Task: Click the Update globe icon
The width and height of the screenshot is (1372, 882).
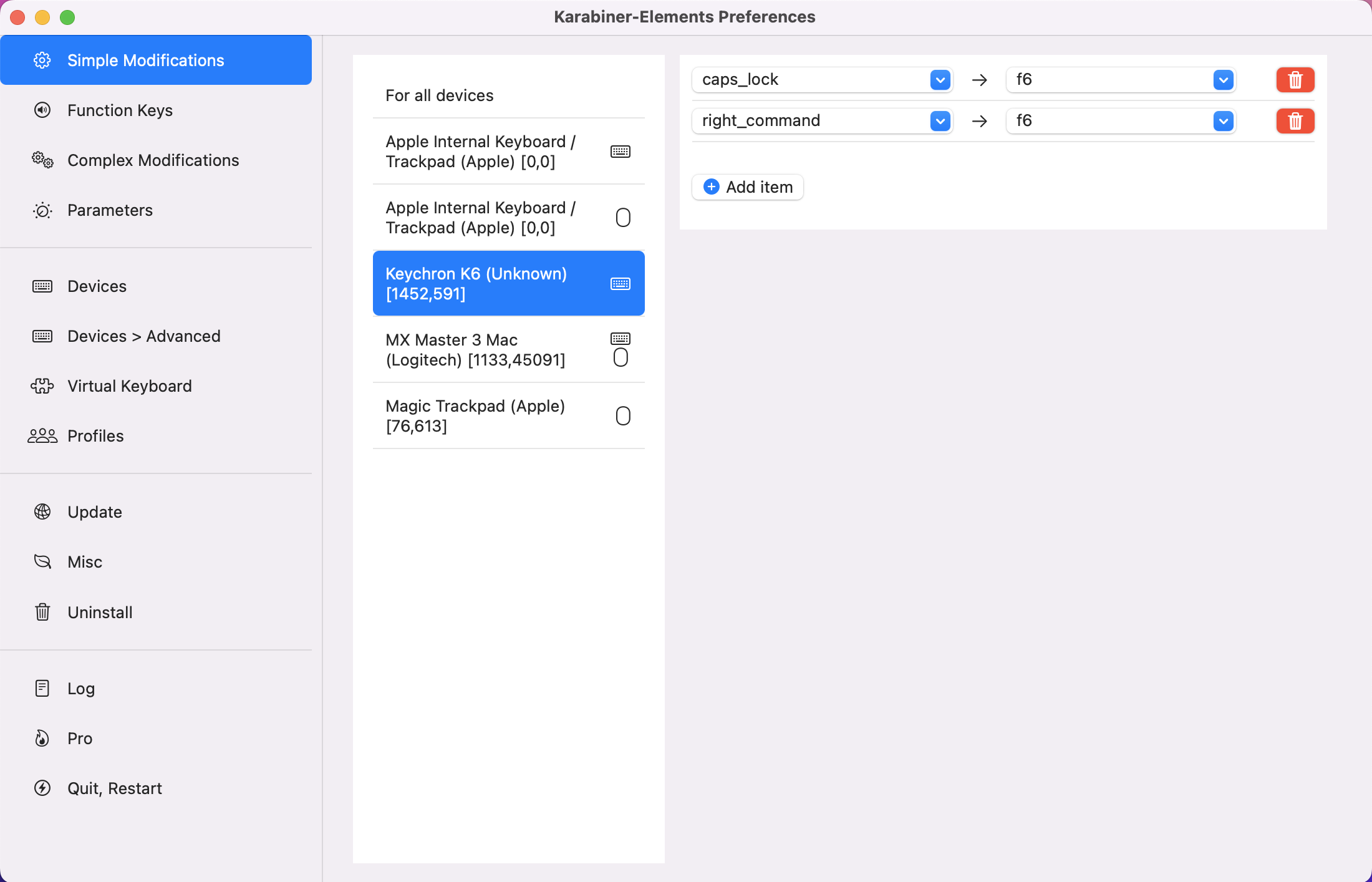Action: (x=42, y=512)
